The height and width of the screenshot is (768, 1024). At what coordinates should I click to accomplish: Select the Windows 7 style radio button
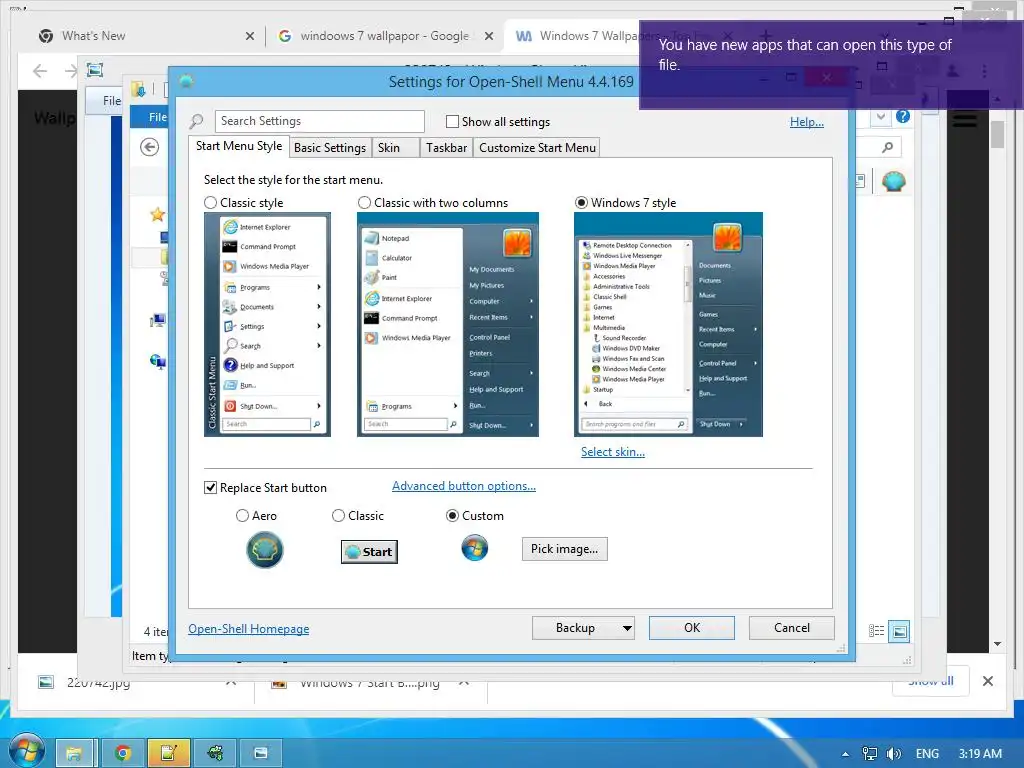581,203
